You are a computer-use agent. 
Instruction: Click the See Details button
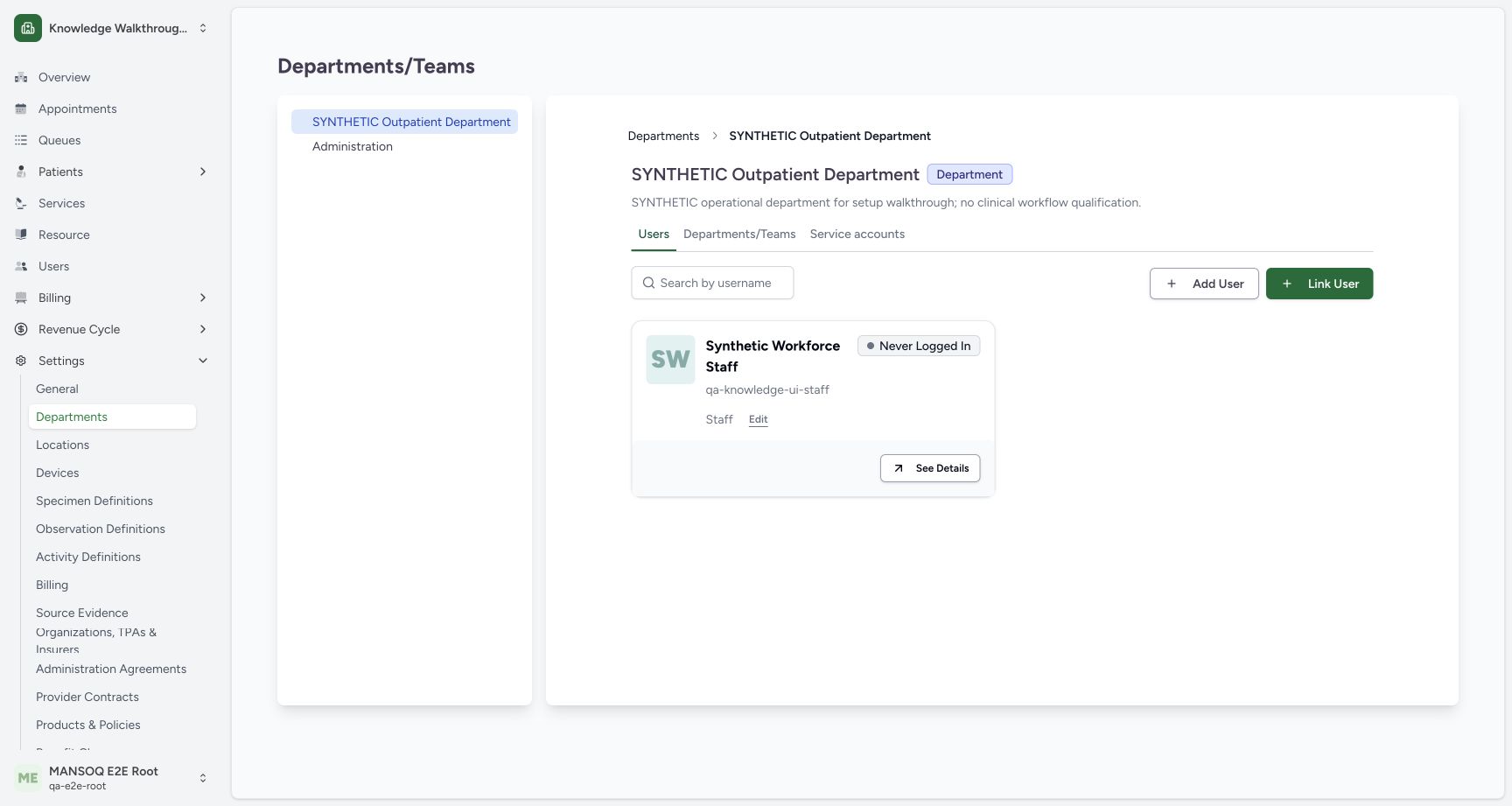click(930, 468)
